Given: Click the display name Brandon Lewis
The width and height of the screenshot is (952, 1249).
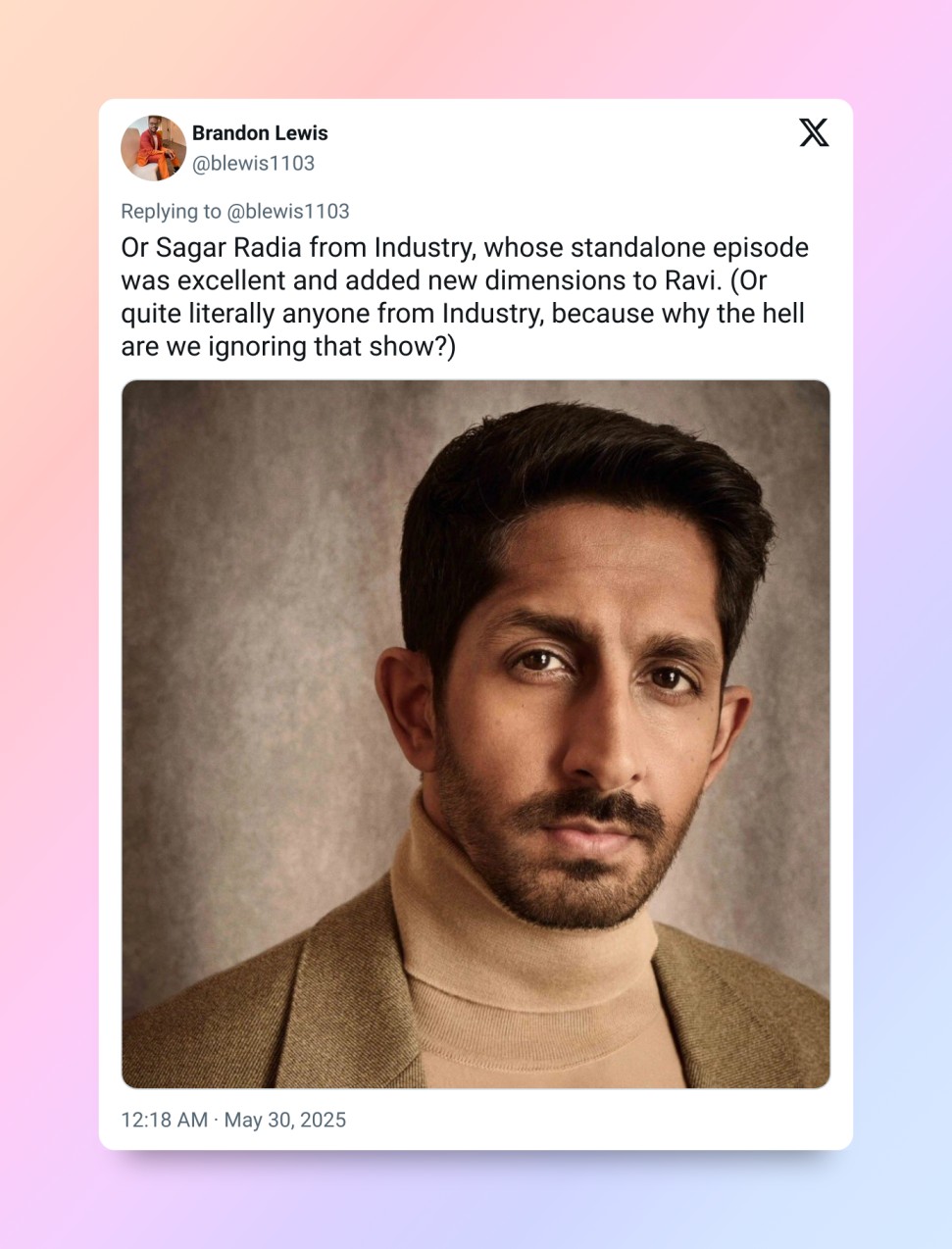Looking at the screenshot, I should [x=260, y=133].
